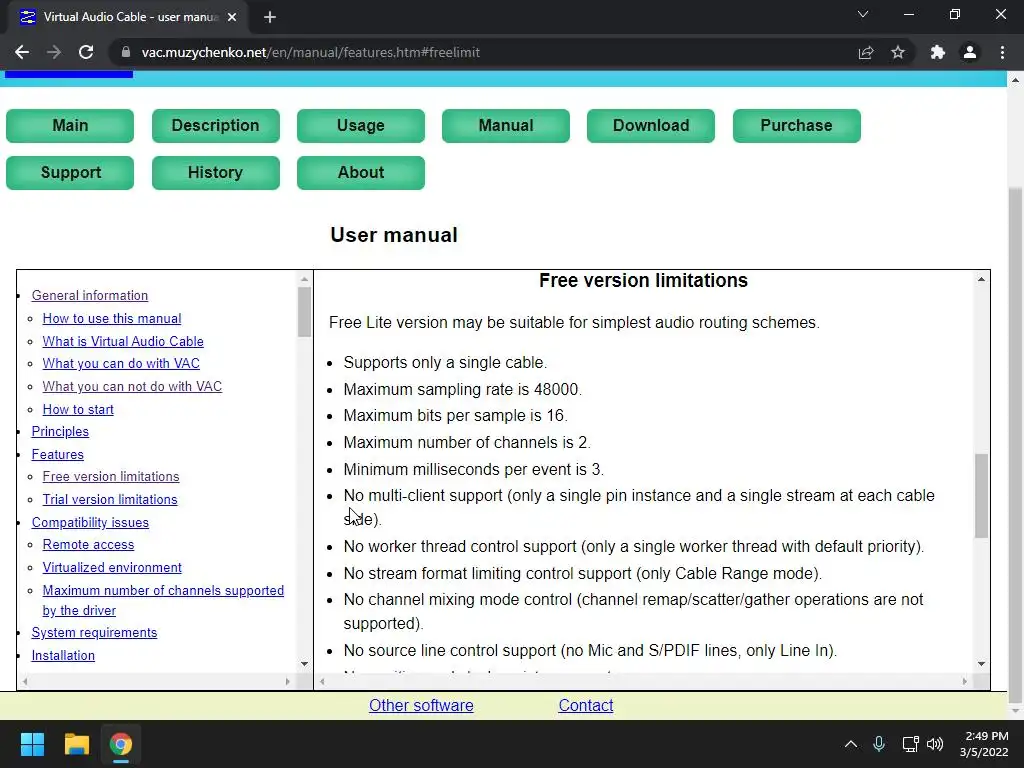
Task: Open the Description page button
Action: (216, 125)
